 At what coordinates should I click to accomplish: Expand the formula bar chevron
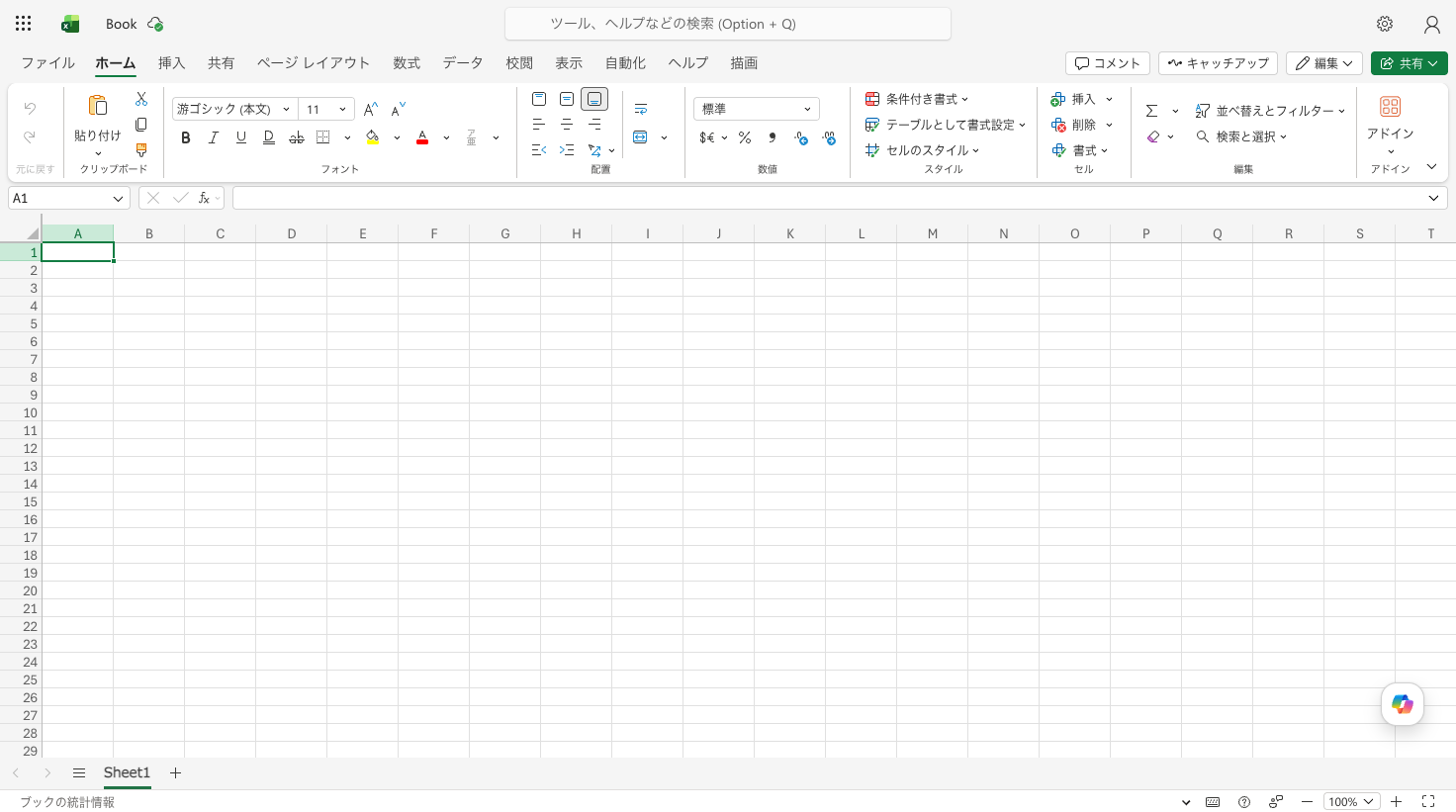click(x=1433, y=198)
